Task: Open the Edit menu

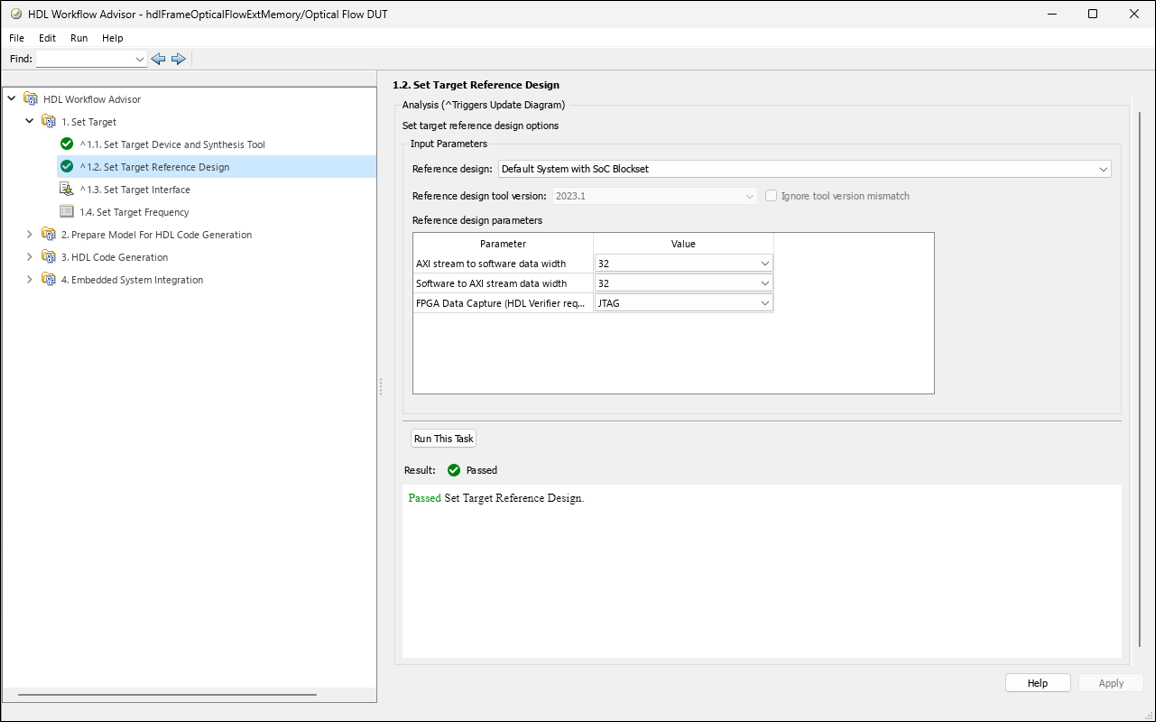Action: 47,38
